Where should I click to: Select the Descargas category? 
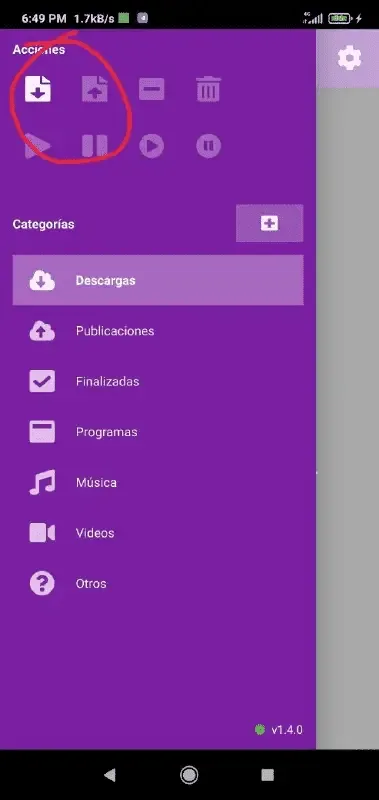click(x=158, y=280)
